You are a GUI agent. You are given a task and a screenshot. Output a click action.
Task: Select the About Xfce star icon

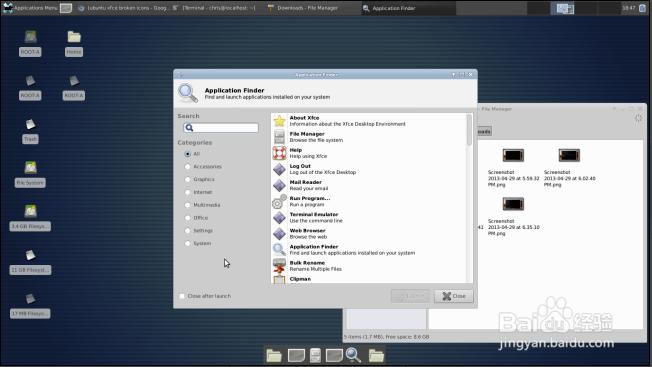[279, 121]
